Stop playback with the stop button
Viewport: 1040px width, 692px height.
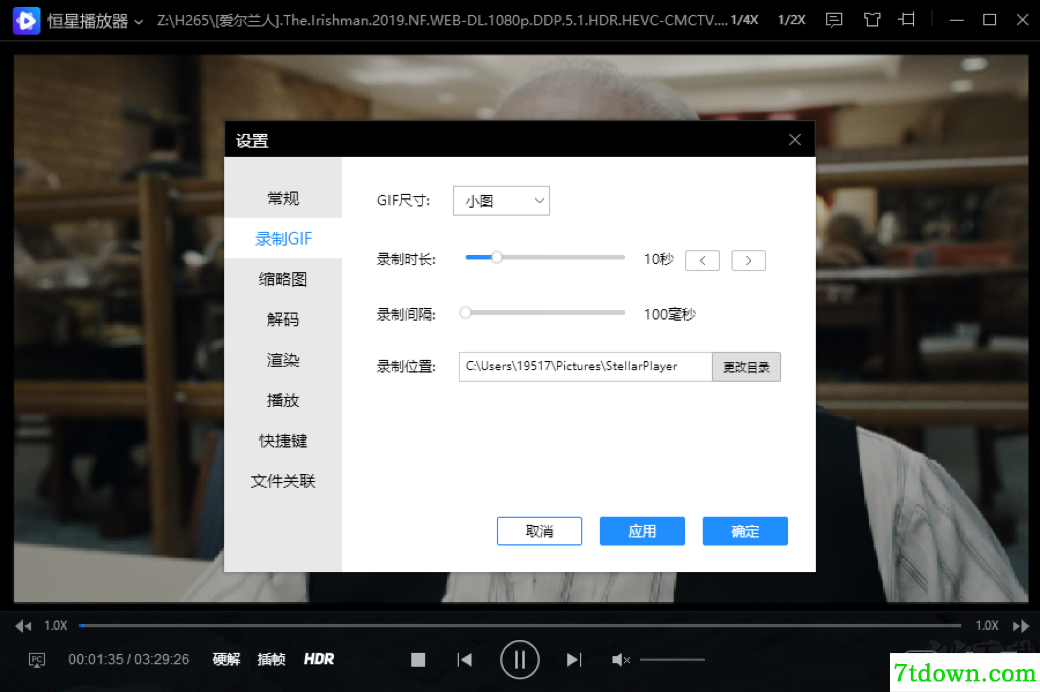pyautogui.click(x=418, y=659)
